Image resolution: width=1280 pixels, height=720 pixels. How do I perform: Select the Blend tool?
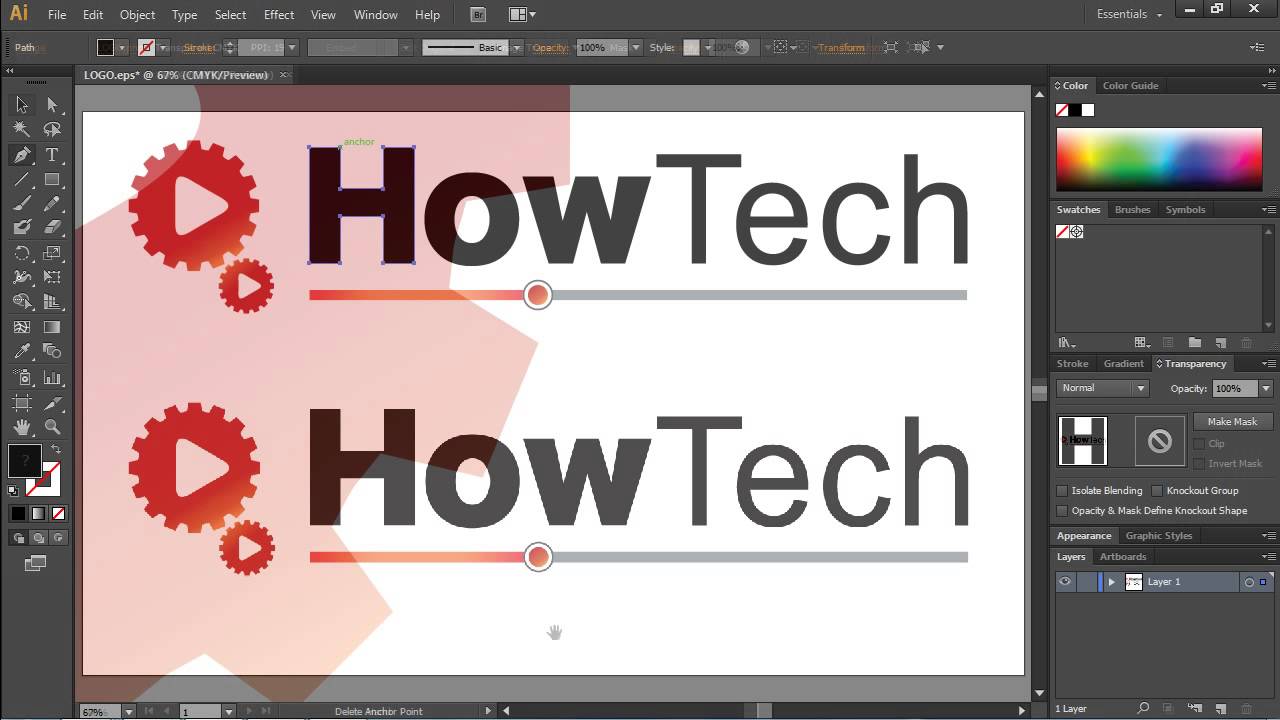(x=52, y=352)
